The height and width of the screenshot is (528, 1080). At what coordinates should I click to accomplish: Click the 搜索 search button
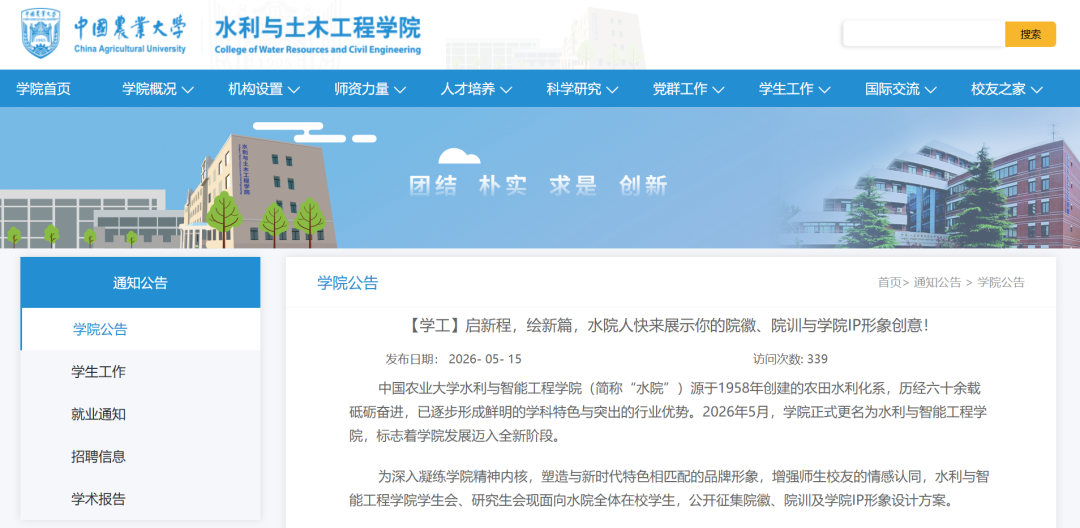[1030, 34]
